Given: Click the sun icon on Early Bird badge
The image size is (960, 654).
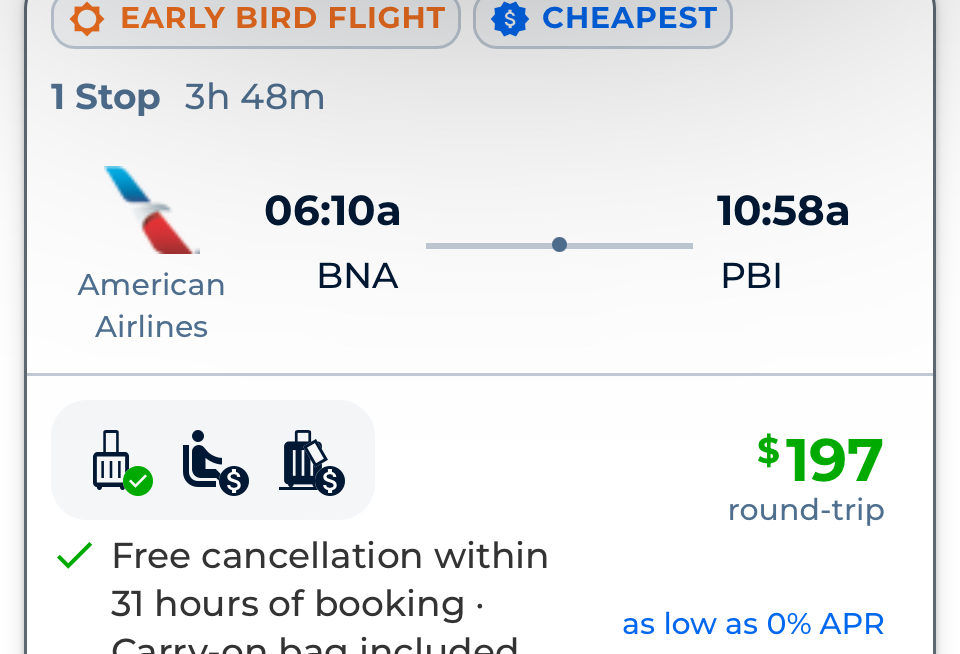Looking at the screenshot, I should pos(87,18).
